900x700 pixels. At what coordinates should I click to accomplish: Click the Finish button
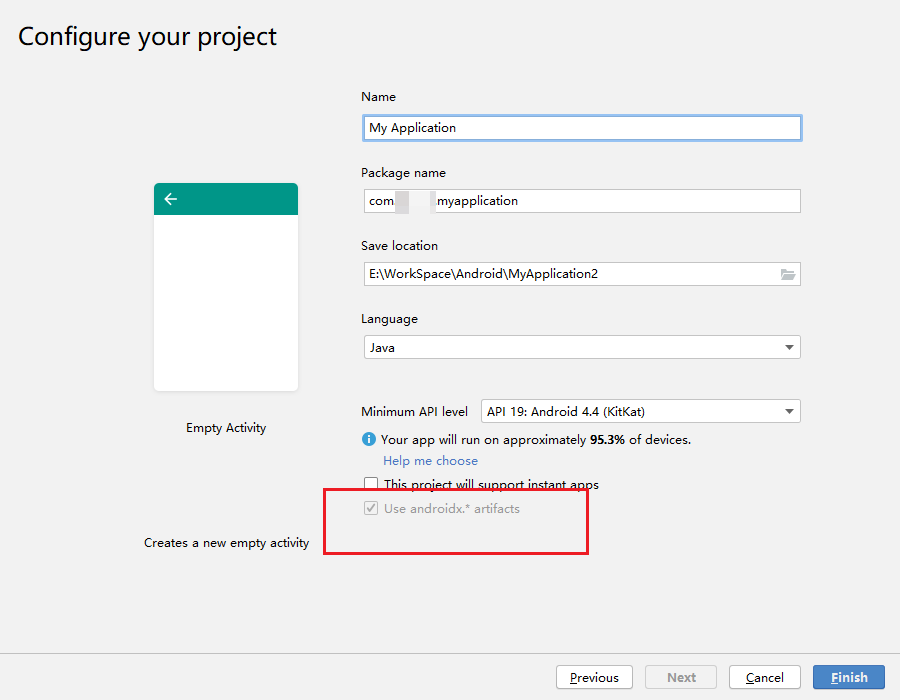(x=848, y=677)
